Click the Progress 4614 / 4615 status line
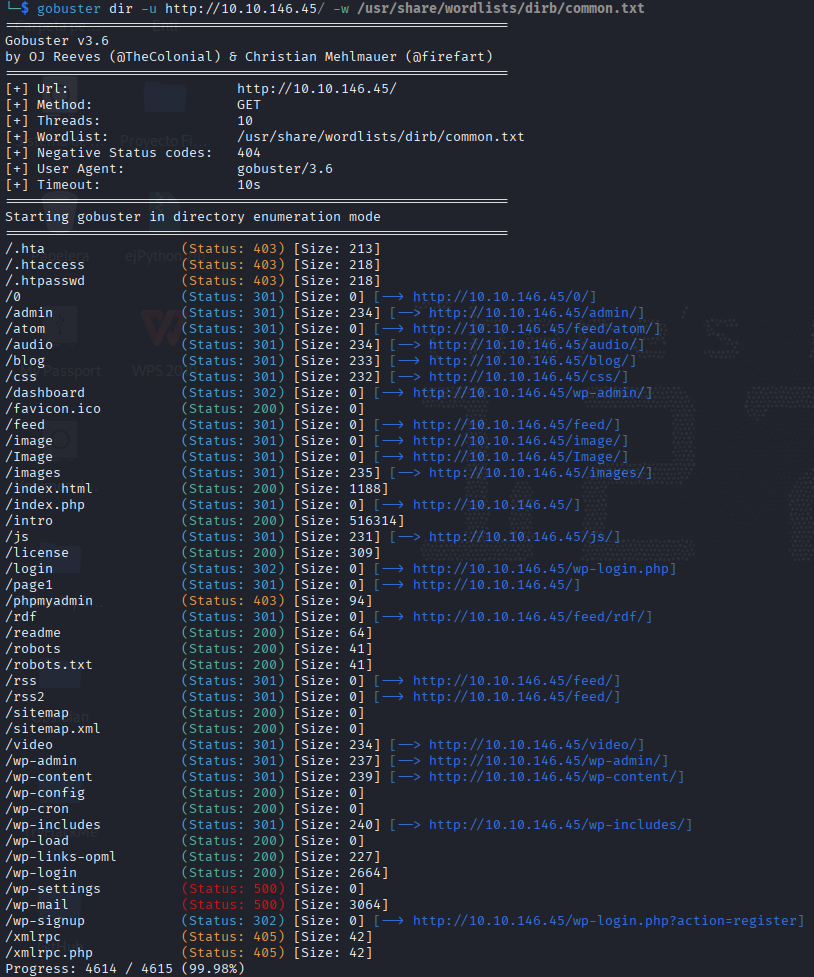Image resolution: width=814 pixels, height=977 pixels. coord(125,969)
